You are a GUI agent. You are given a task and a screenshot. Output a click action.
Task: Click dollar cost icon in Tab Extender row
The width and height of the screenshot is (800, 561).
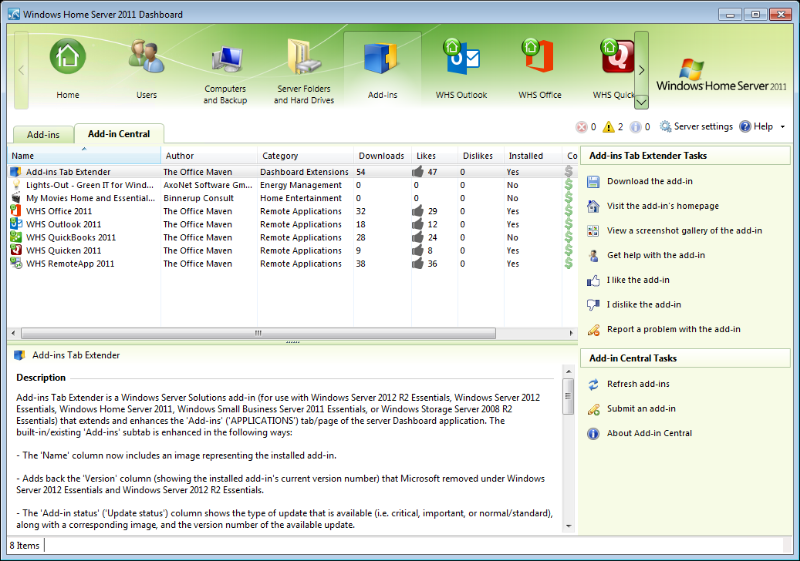click(568, 171)
